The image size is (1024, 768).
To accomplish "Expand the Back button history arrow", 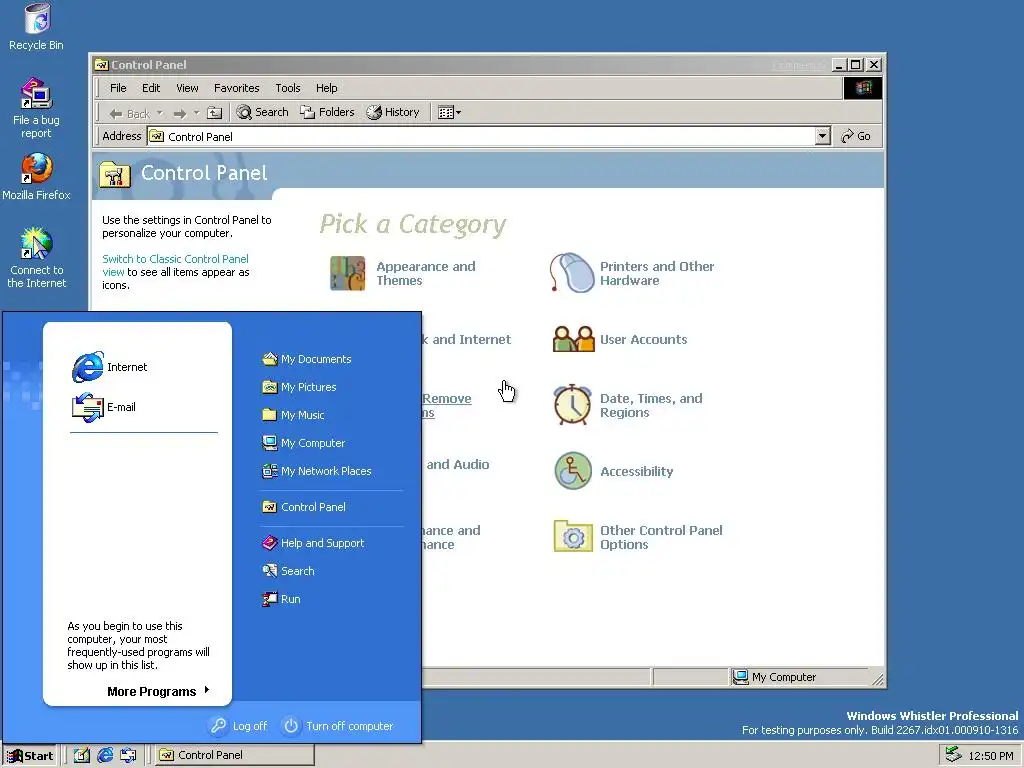I will click(160, 113).
